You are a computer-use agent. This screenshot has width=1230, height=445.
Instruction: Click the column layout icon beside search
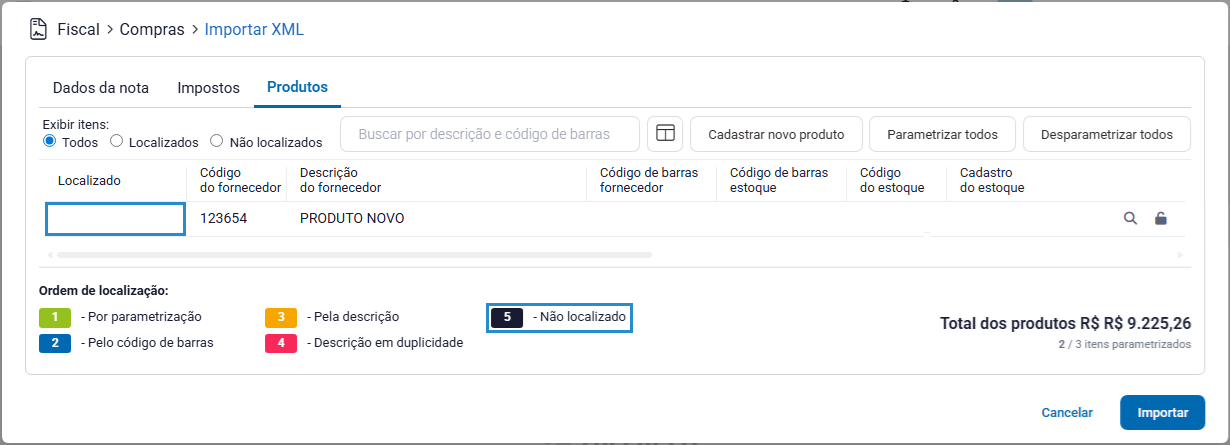click(664, 133)
